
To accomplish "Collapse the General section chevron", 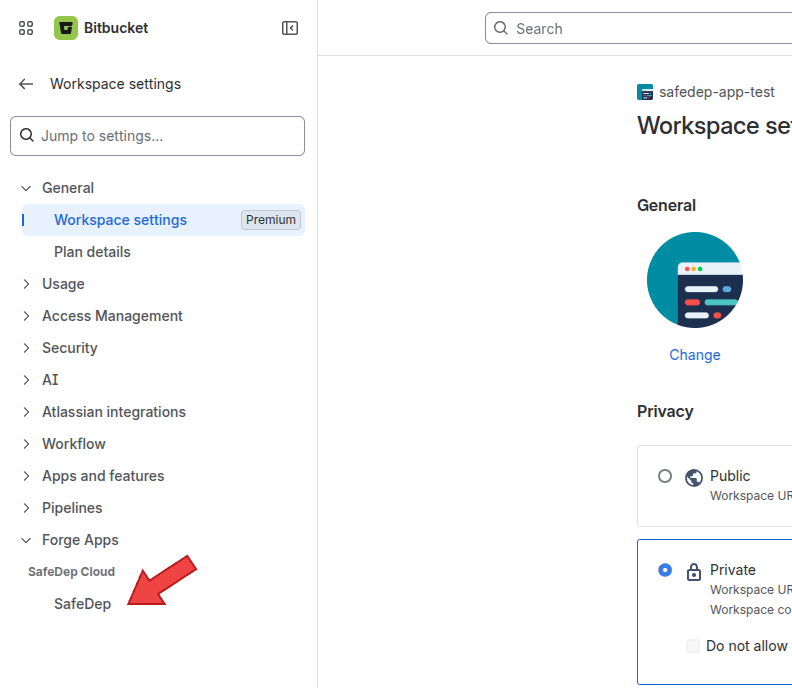I will (26, 188).
